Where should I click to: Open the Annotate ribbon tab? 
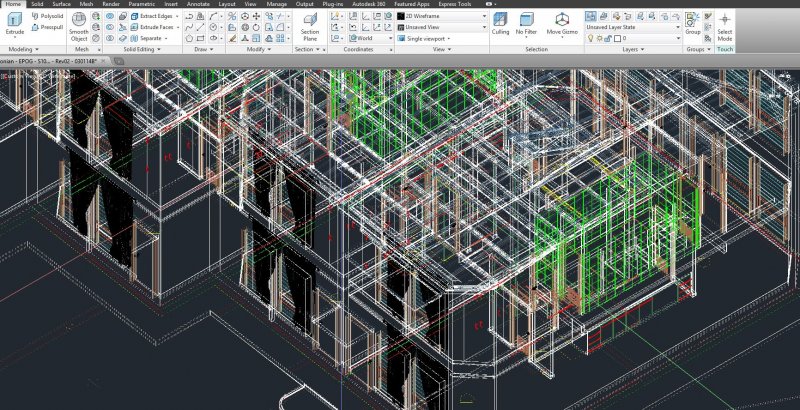pyautogui.click(x=198, y=4)
